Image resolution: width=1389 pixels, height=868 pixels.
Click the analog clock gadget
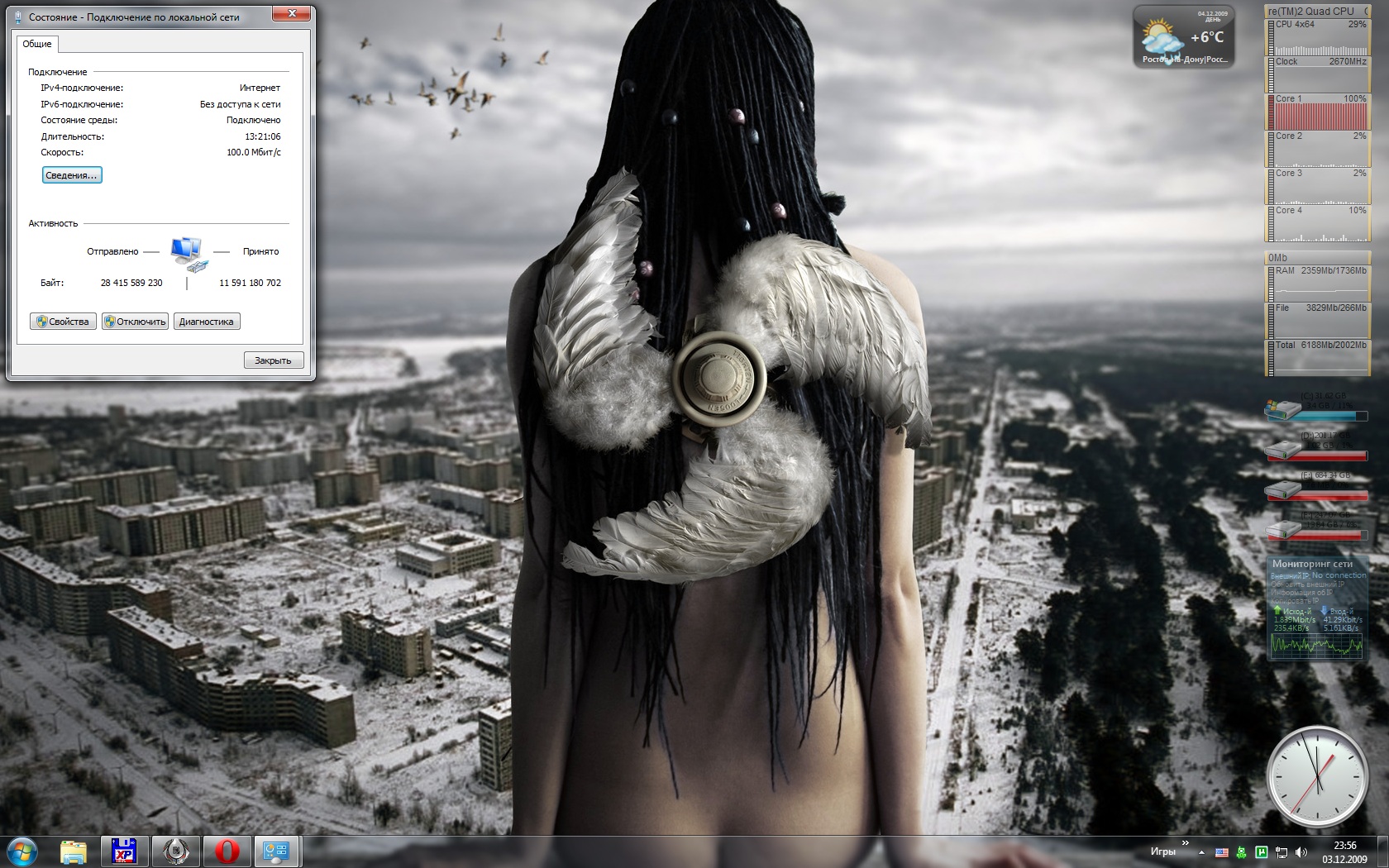pyautogui.click(x=1316, y=776)
